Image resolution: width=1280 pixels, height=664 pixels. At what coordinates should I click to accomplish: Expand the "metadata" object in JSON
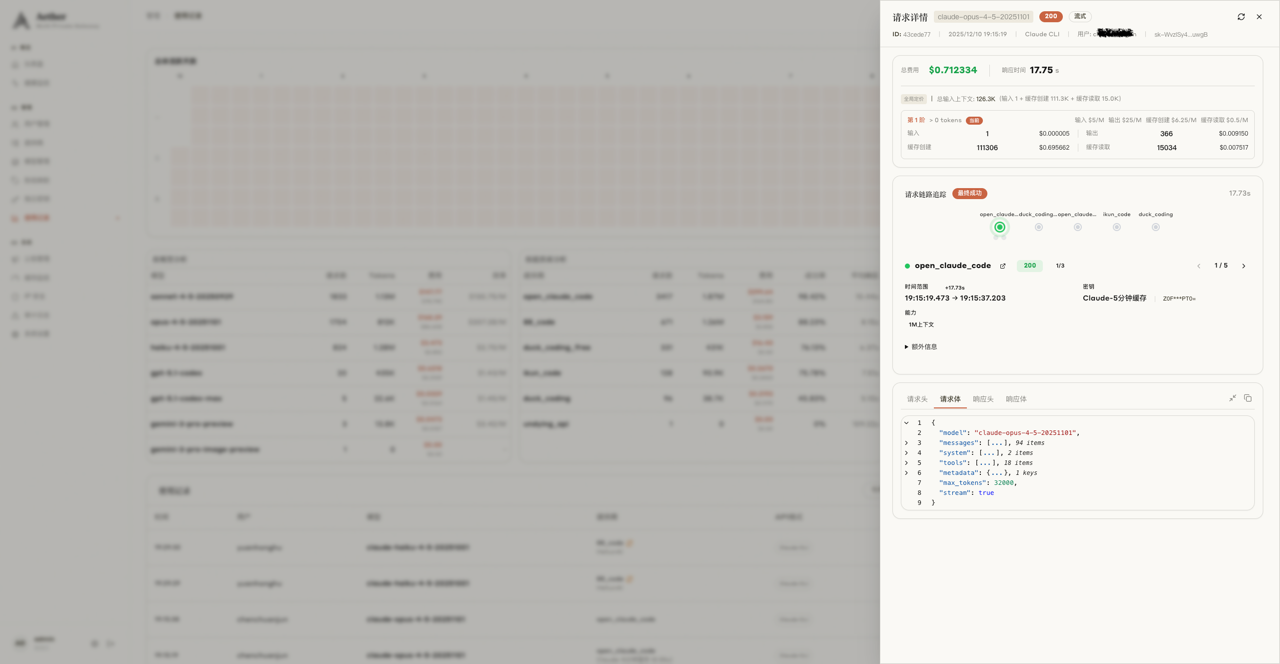(907, 473)
